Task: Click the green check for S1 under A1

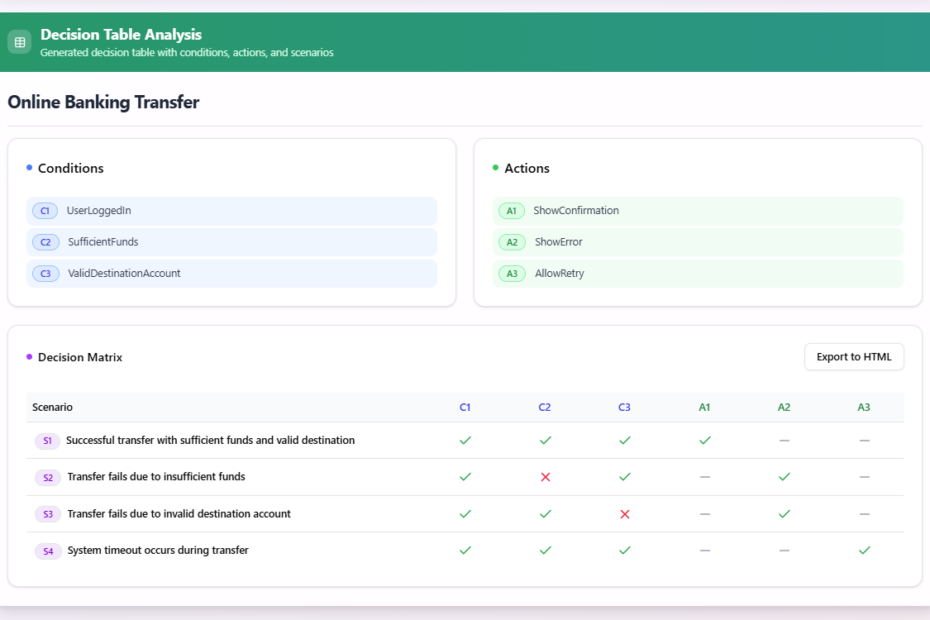Action: tap(705, 440)
